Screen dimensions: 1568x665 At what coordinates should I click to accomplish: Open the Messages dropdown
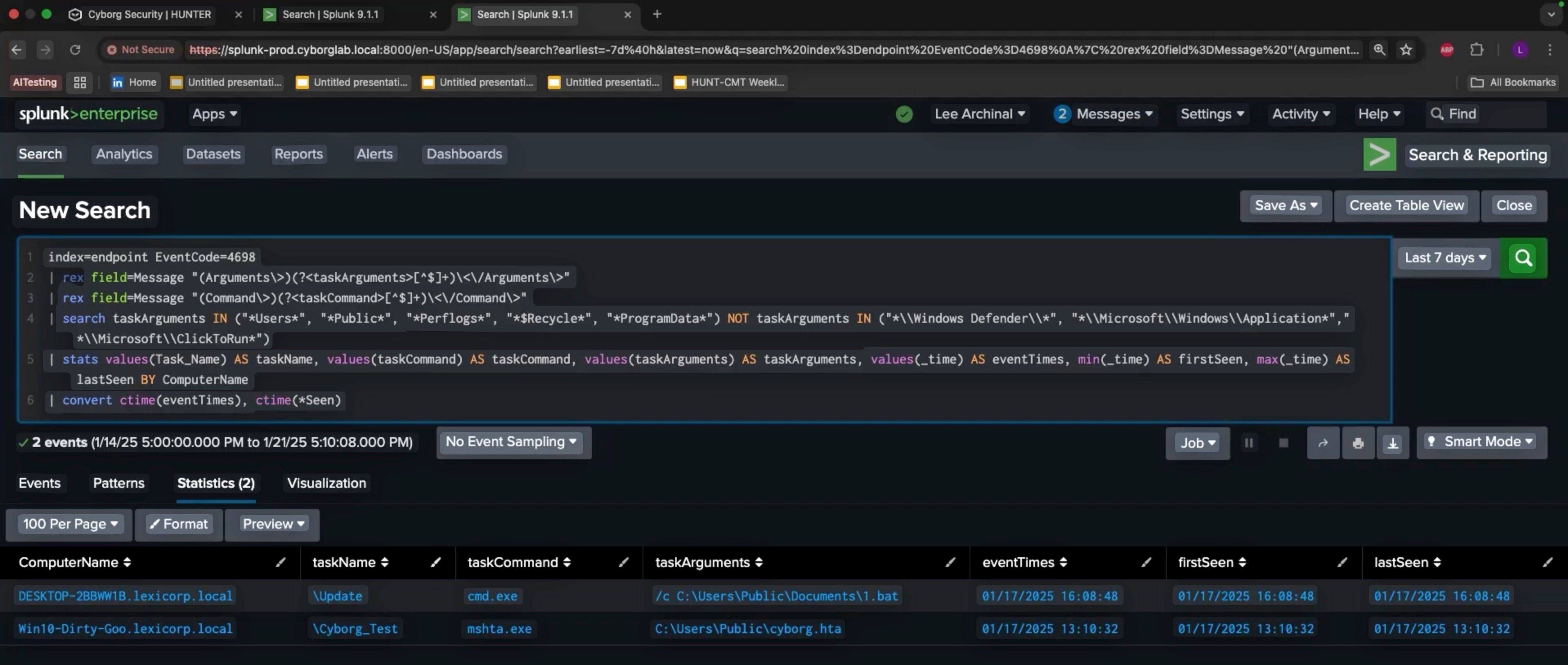click(x=1104, y=114)
